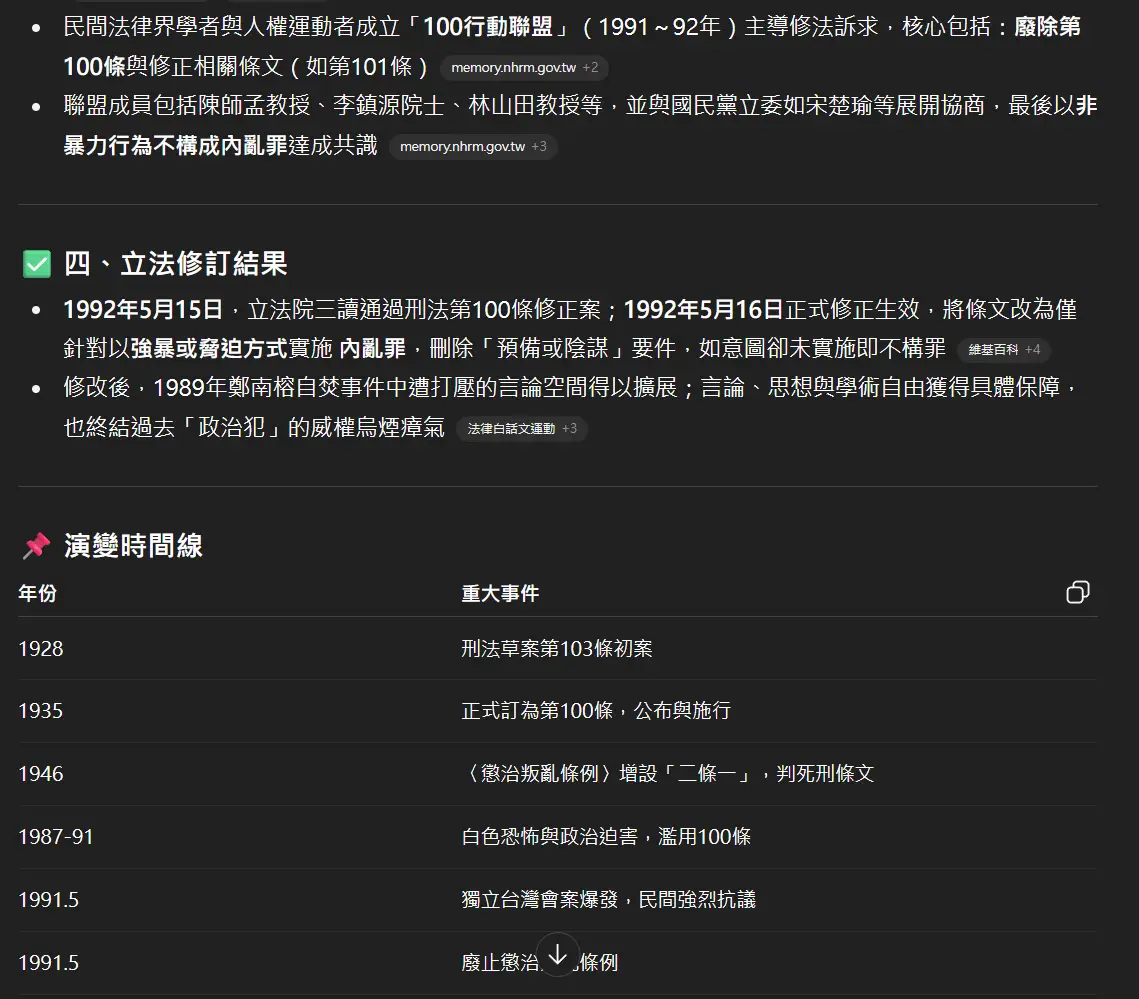The image size is (1139, 999).
Task: Open the first memory.nhrm.gov.tw source citation
Action: tap(515, 68)
